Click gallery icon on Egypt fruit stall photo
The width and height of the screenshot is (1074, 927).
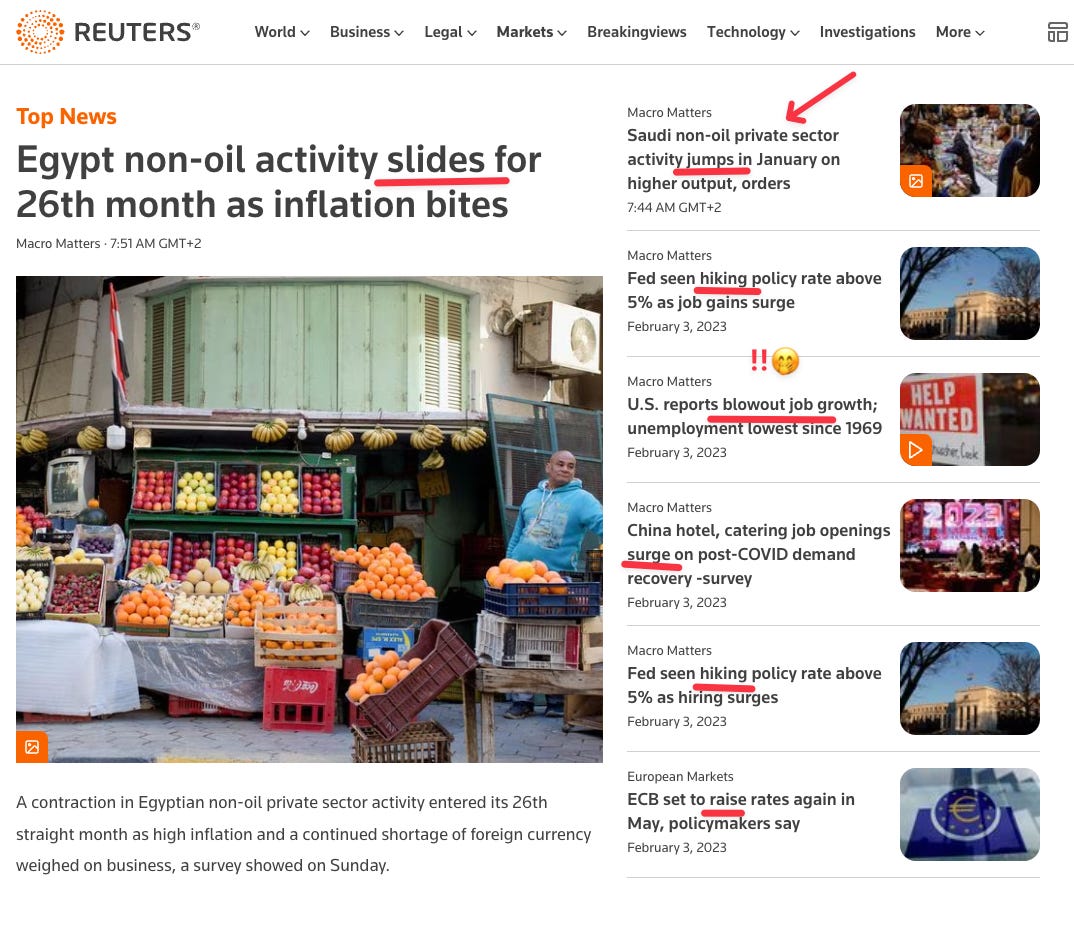click(x=32, y=747)
